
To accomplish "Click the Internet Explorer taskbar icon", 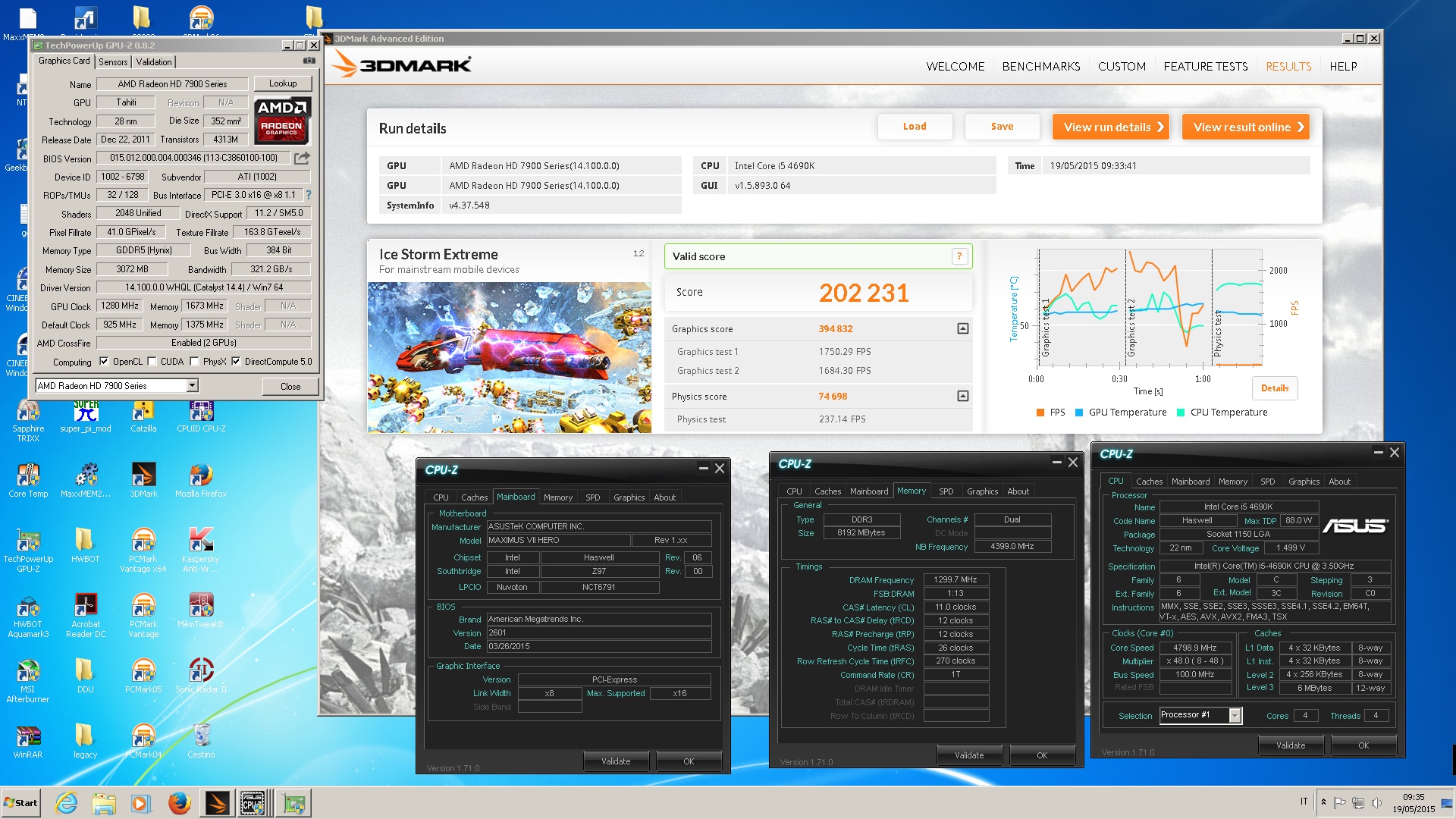I will (x=67, y=803).
